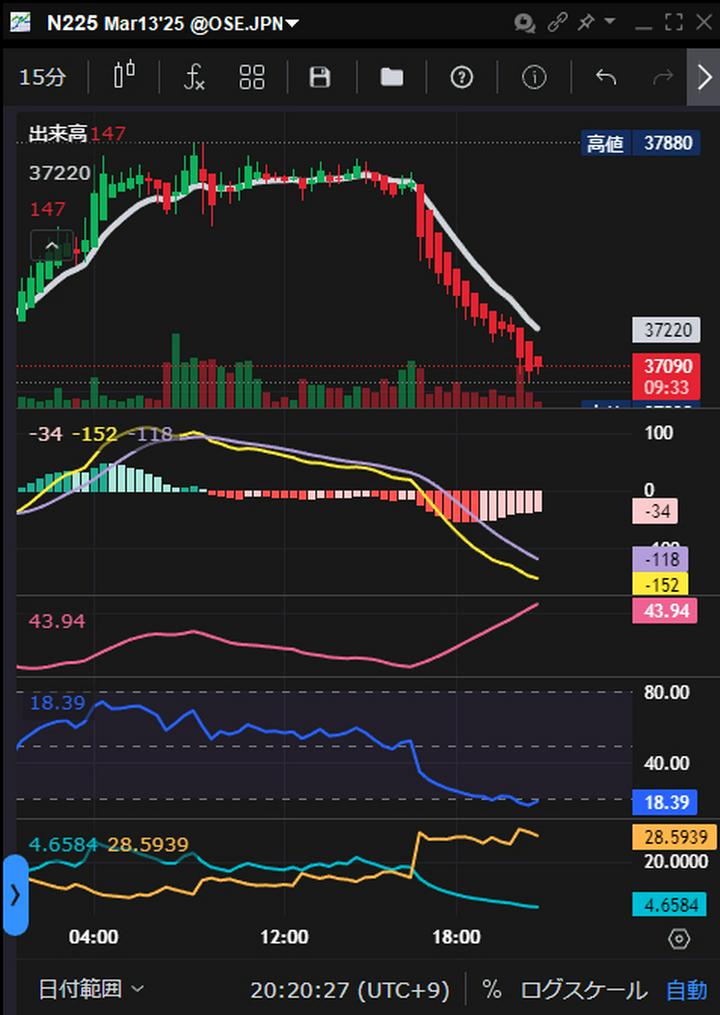Viewport: 720px width, 1015px height.
Task: Open the indicators (fx) menu
Action: (x=194, y=77)
